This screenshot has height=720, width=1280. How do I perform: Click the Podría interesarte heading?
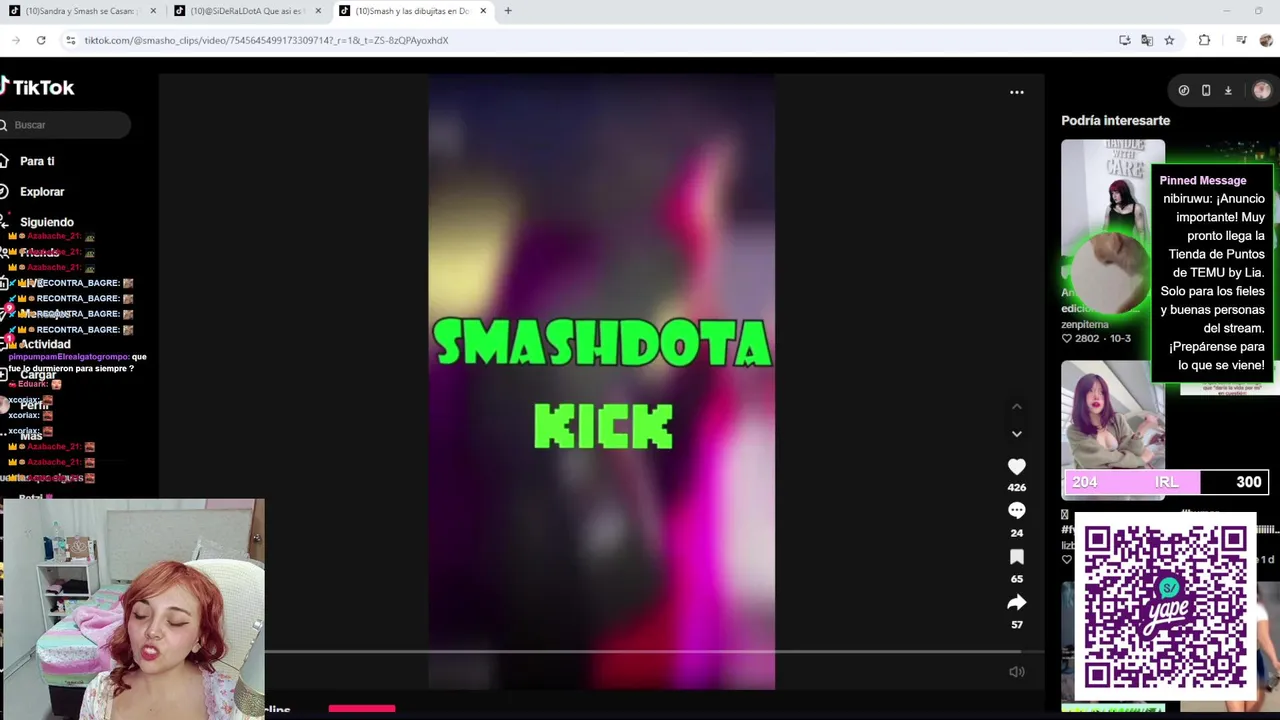[x=1115, y=121]
